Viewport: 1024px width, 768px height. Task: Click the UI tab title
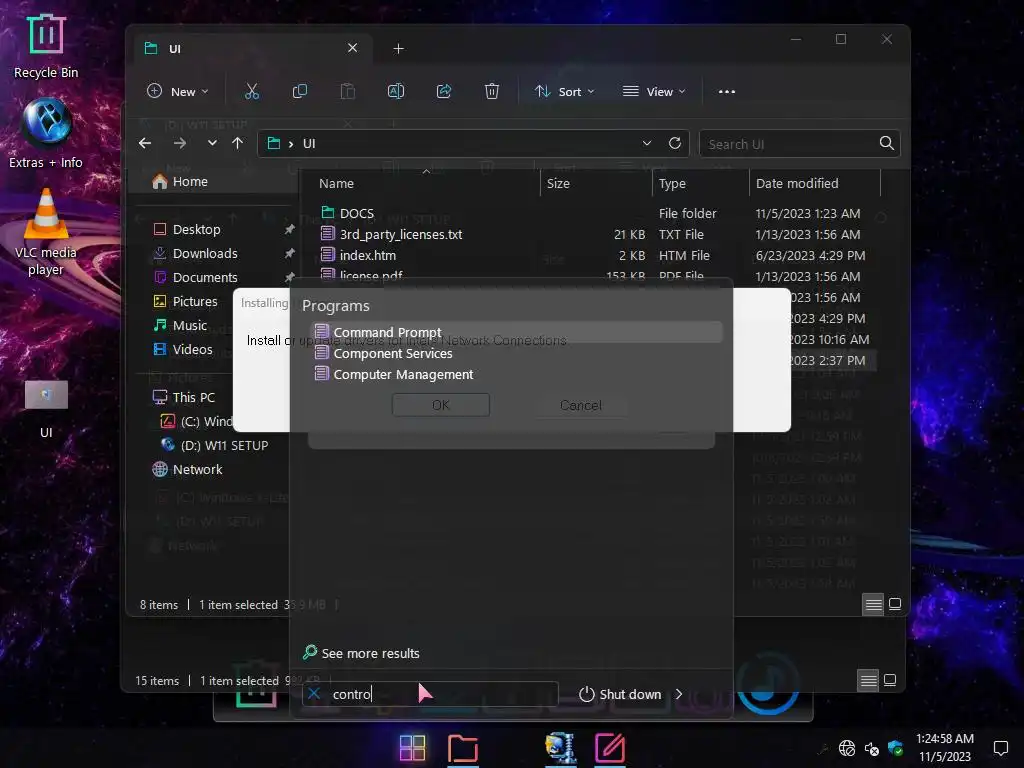[x=175, y=49]
